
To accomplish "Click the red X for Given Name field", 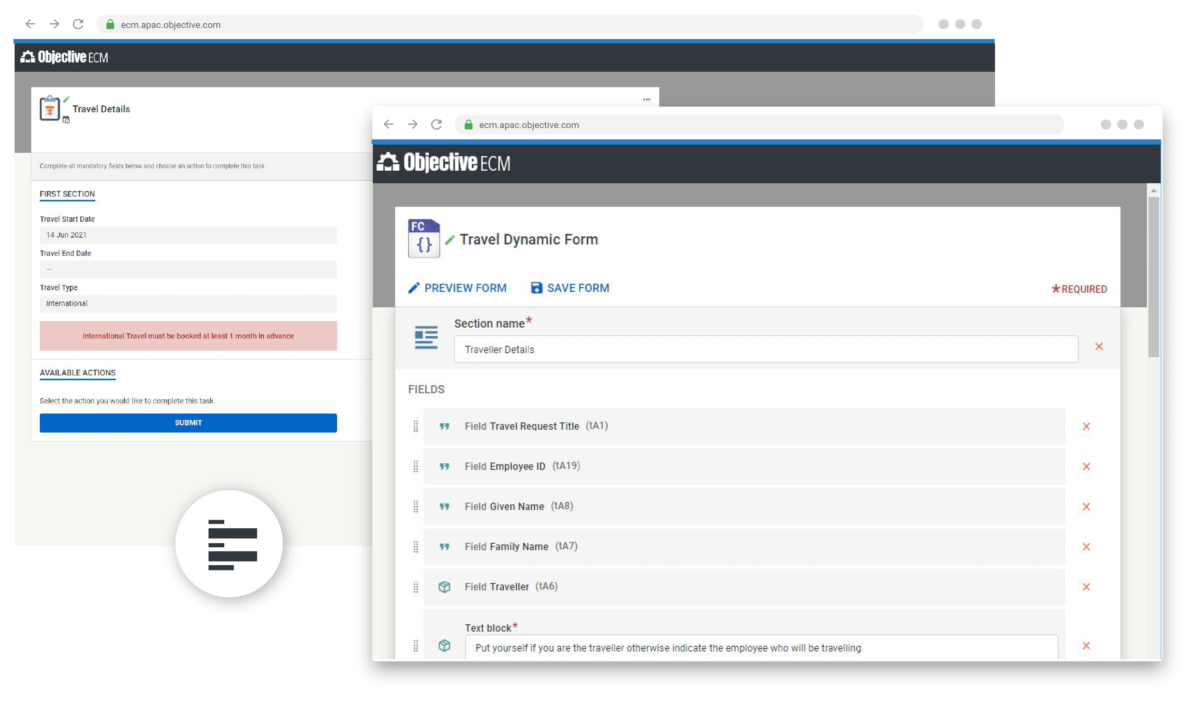I will [x=1086, y=507].
